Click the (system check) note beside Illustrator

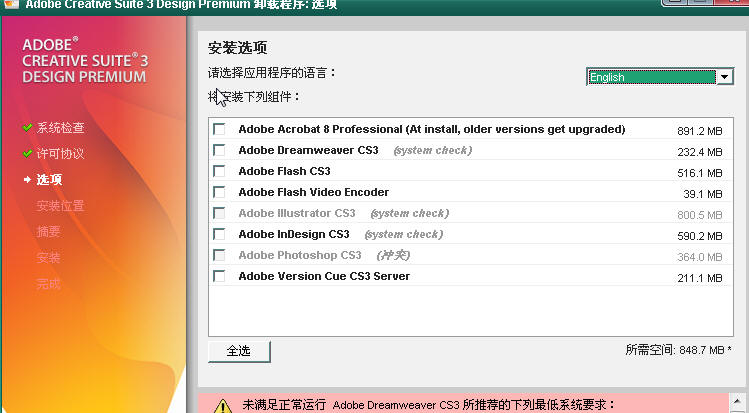click(410, 213)
